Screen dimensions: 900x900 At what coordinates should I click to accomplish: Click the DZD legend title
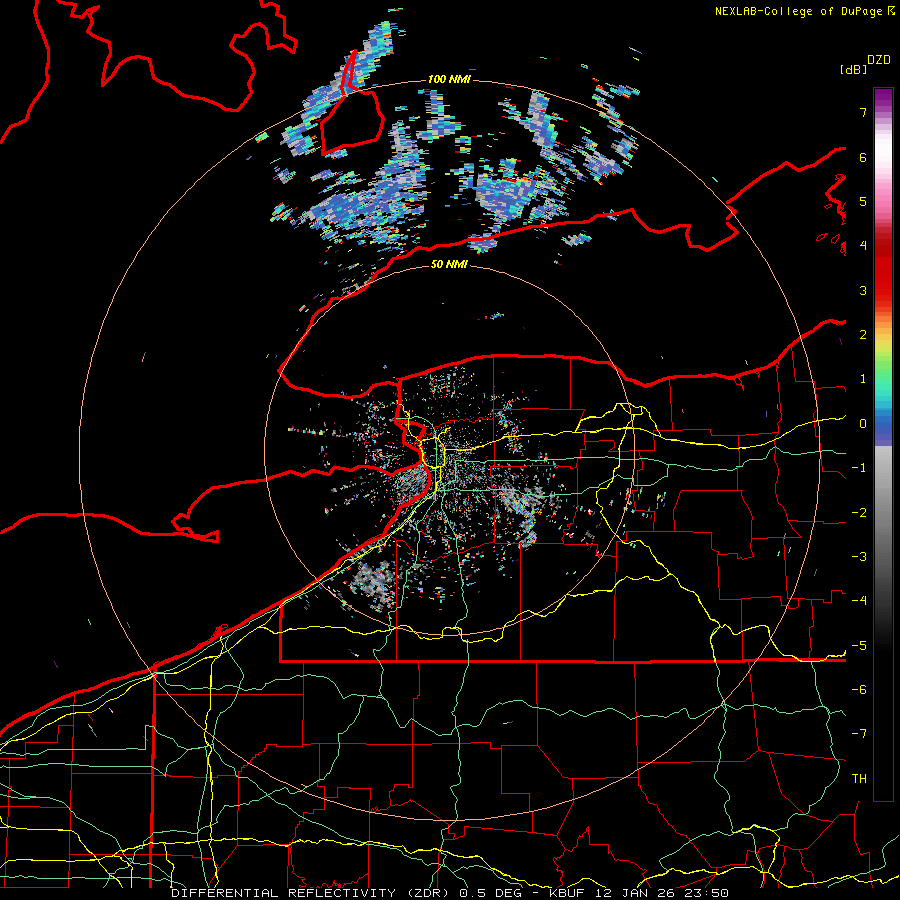[879, 60]
